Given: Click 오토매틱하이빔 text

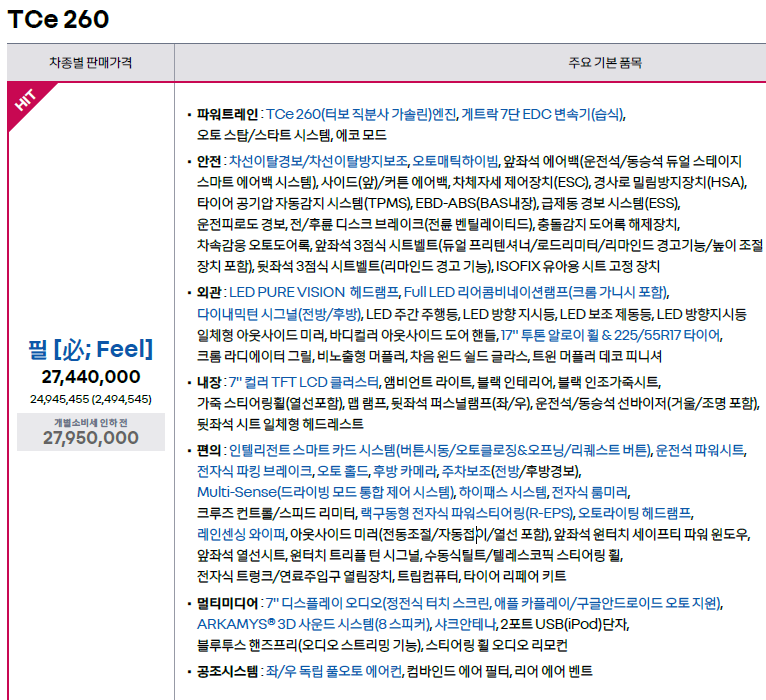Looking at the screenshot, I should (x=455, y=161).
